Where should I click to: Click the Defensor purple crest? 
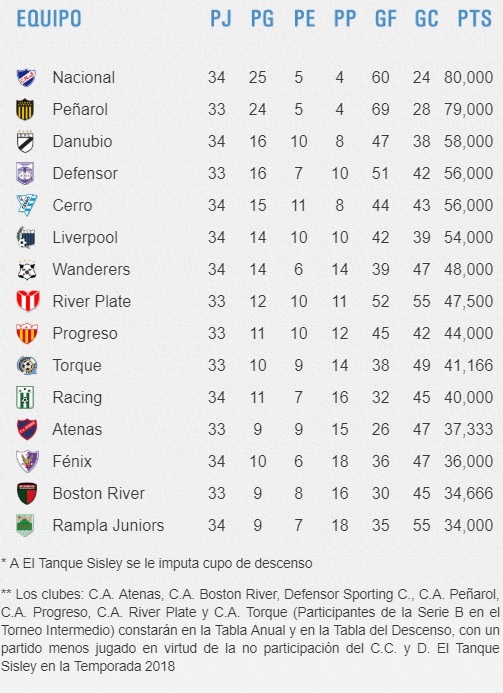click(25, 173)
